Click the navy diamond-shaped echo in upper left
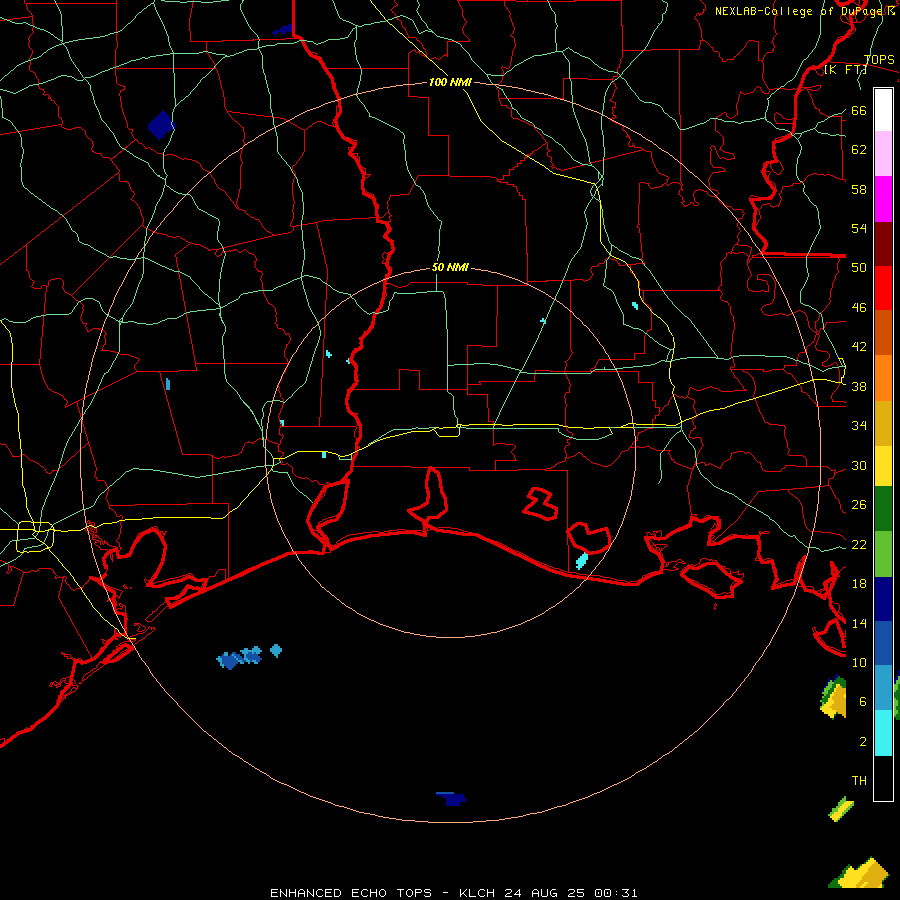900x900 pixels. click(x=161, y=125)
